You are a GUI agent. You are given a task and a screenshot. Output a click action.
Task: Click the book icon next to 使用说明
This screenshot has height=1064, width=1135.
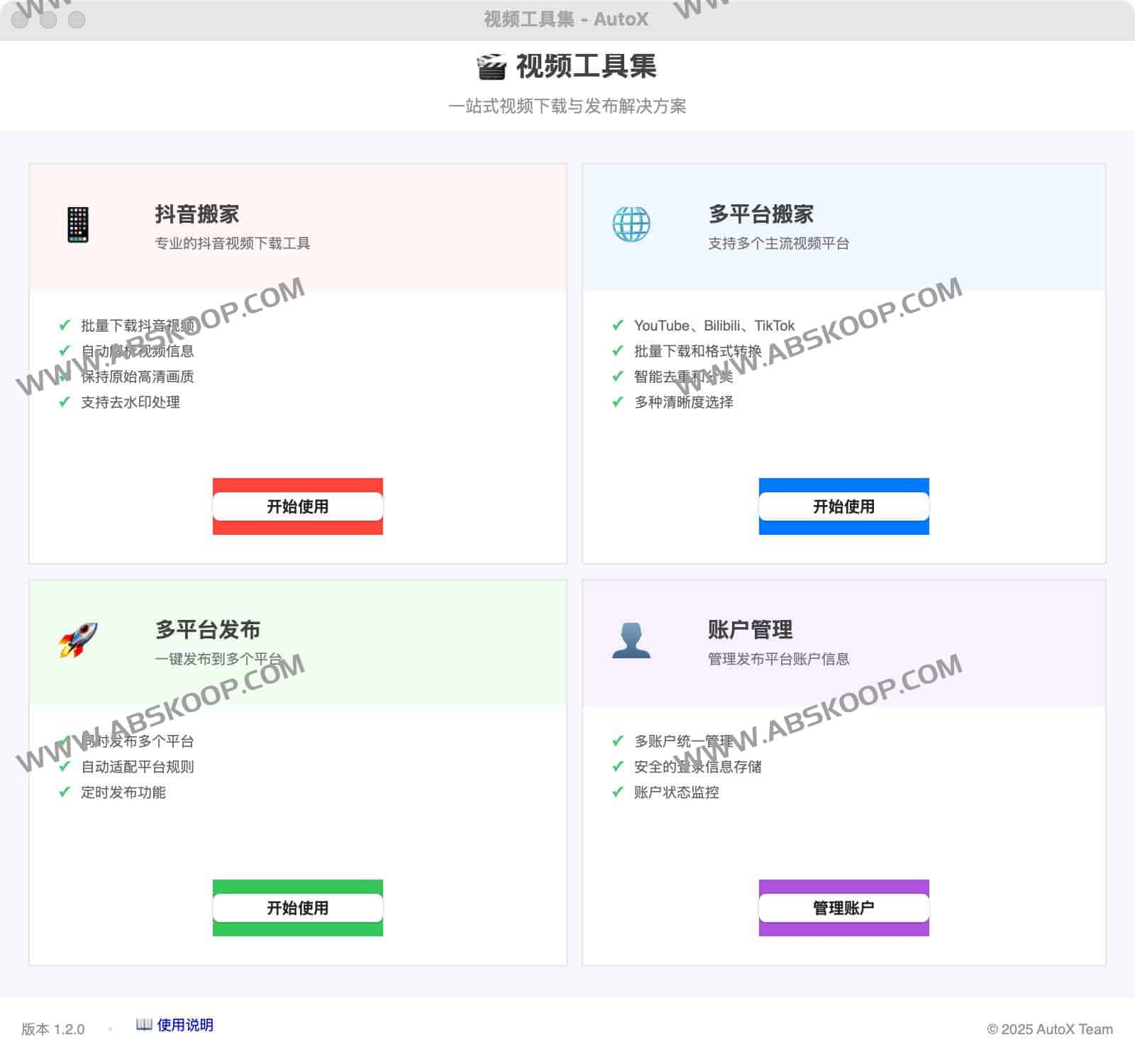point(144,1024)
